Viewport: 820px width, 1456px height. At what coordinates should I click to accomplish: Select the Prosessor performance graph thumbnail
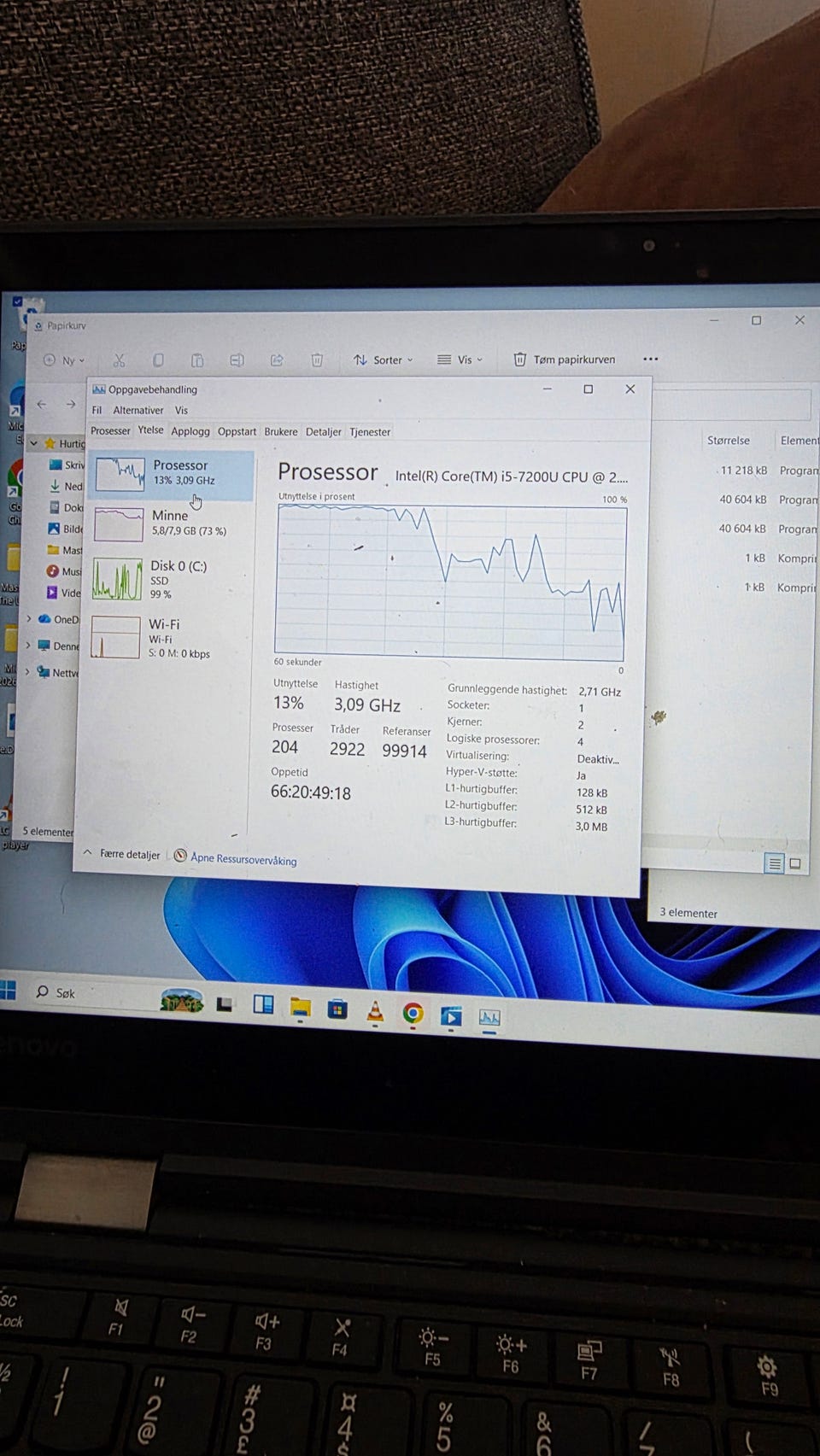click(120, 473)
